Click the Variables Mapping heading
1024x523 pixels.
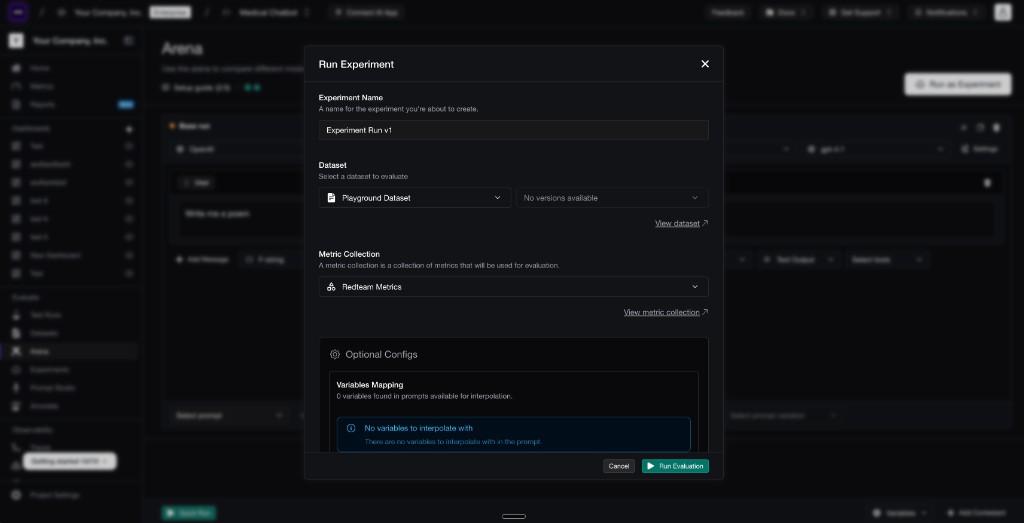pyautogui.click(x=370, y=385)
